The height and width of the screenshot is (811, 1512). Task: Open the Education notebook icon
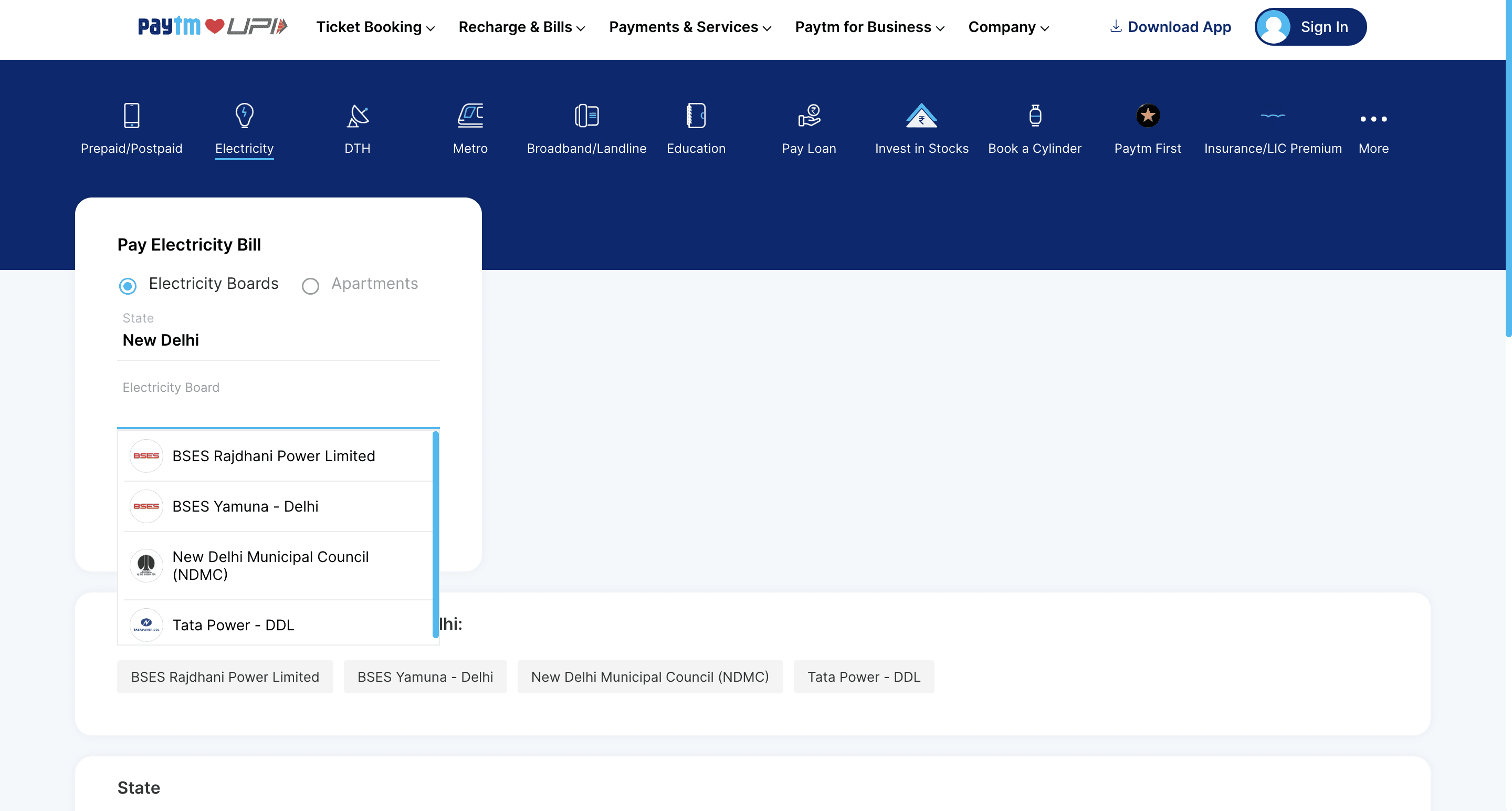[x=696, y=115]
